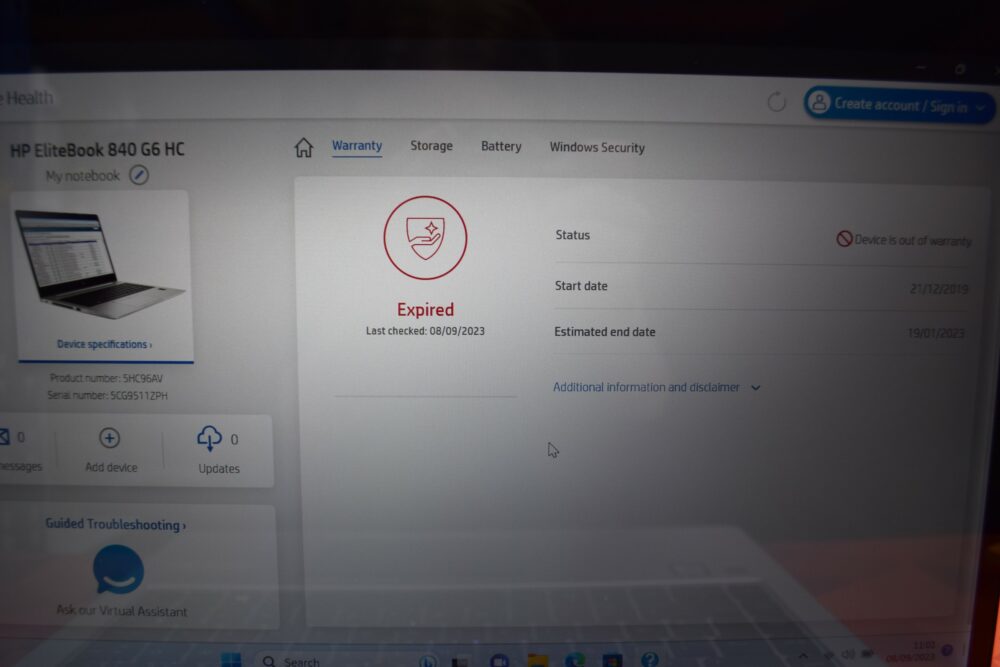
Task: Select Last checked: 08/09/2023 text
Action: 425,331
